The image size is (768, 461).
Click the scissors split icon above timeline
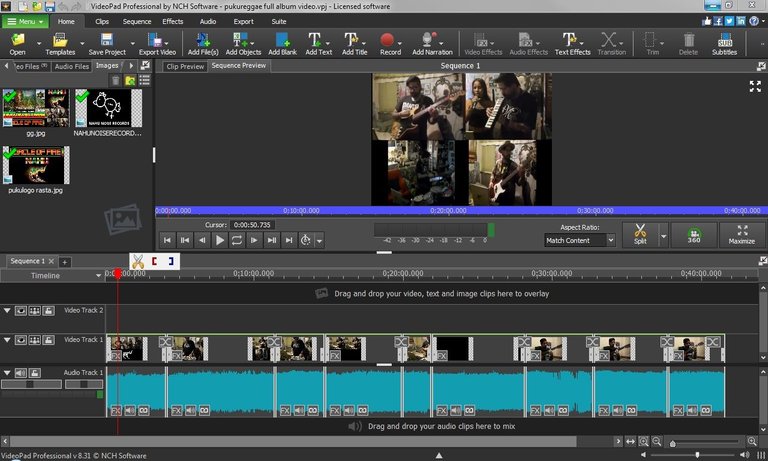[138, 262]
